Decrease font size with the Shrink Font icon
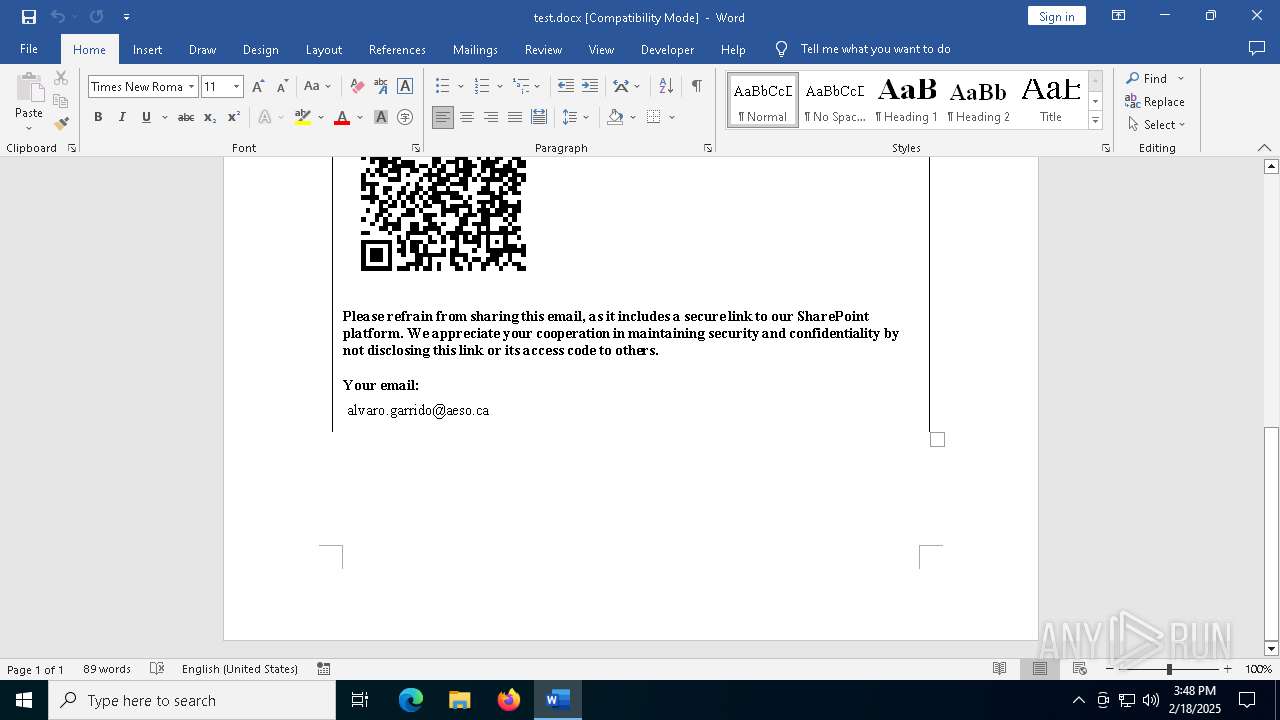Image resolution: width=1280 pixels, height=720 pixels. 282,86
